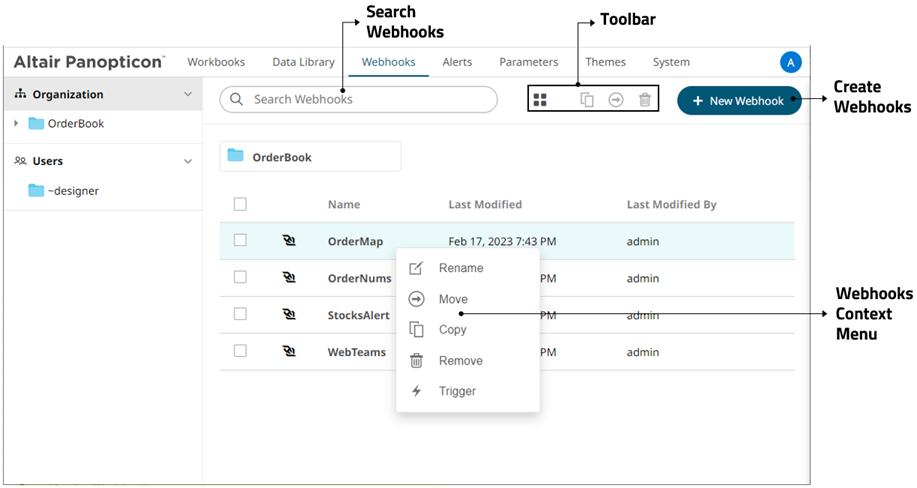Click the toolbar Copy icon
917x488 pixels.
[587, 100]
